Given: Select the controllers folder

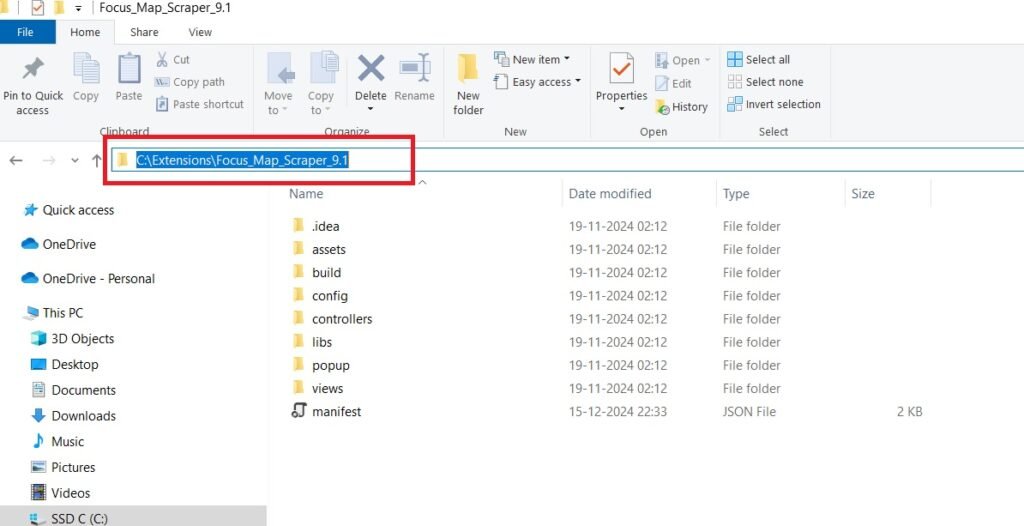Looking at the screenshot, I should [332, 319].
